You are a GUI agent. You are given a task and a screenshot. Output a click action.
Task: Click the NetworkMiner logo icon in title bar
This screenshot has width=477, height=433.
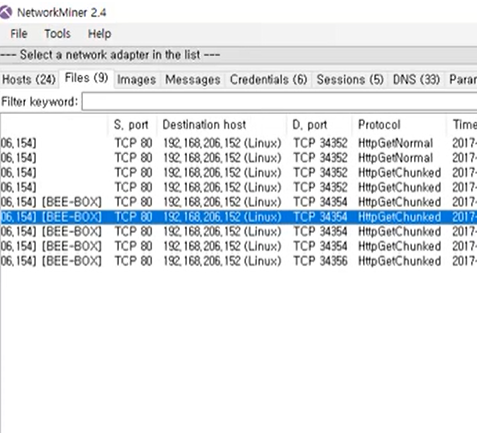pyautogui.click(x=6, y=12)
